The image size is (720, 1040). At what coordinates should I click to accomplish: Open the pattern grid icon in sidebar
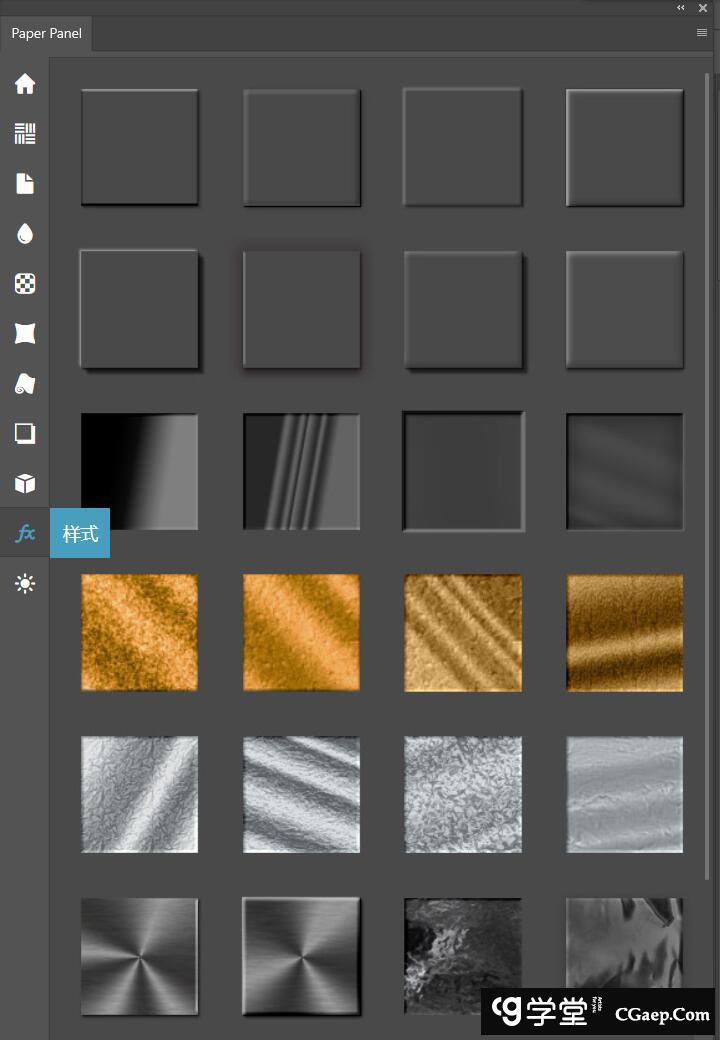tap(25, 134)
